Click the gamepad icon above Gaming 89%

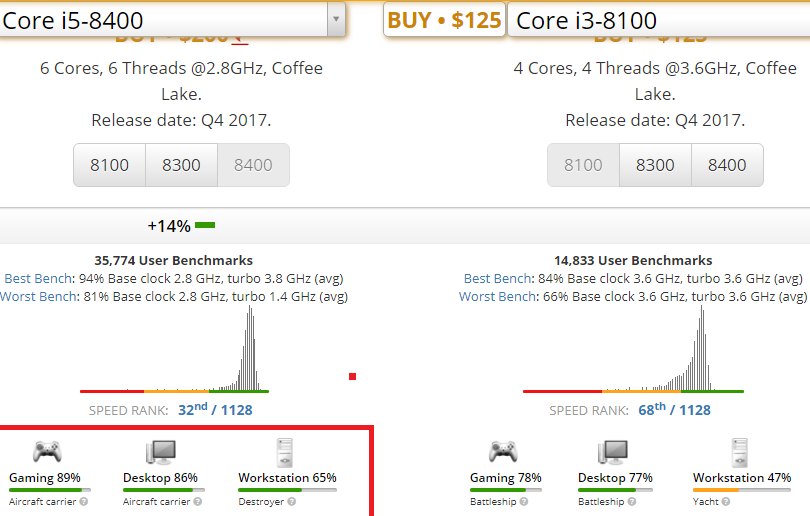tap(47, 451)
